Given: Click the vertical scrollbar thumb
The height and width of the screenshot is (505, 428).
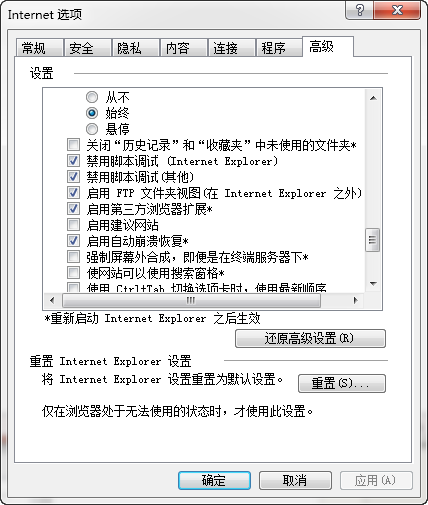Looking at the screenshot, I should click(373, 240).
